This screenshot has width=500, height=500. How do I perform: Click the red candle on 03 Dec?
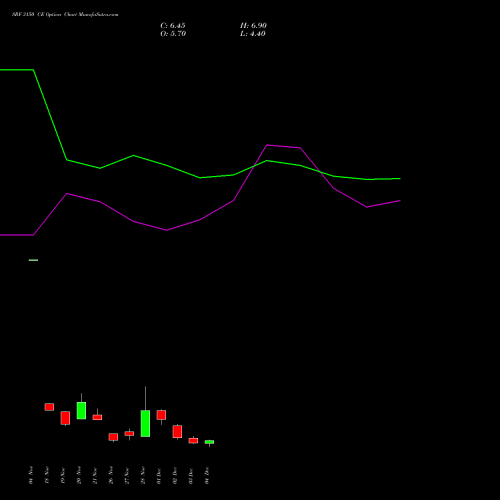pos(193,440)
